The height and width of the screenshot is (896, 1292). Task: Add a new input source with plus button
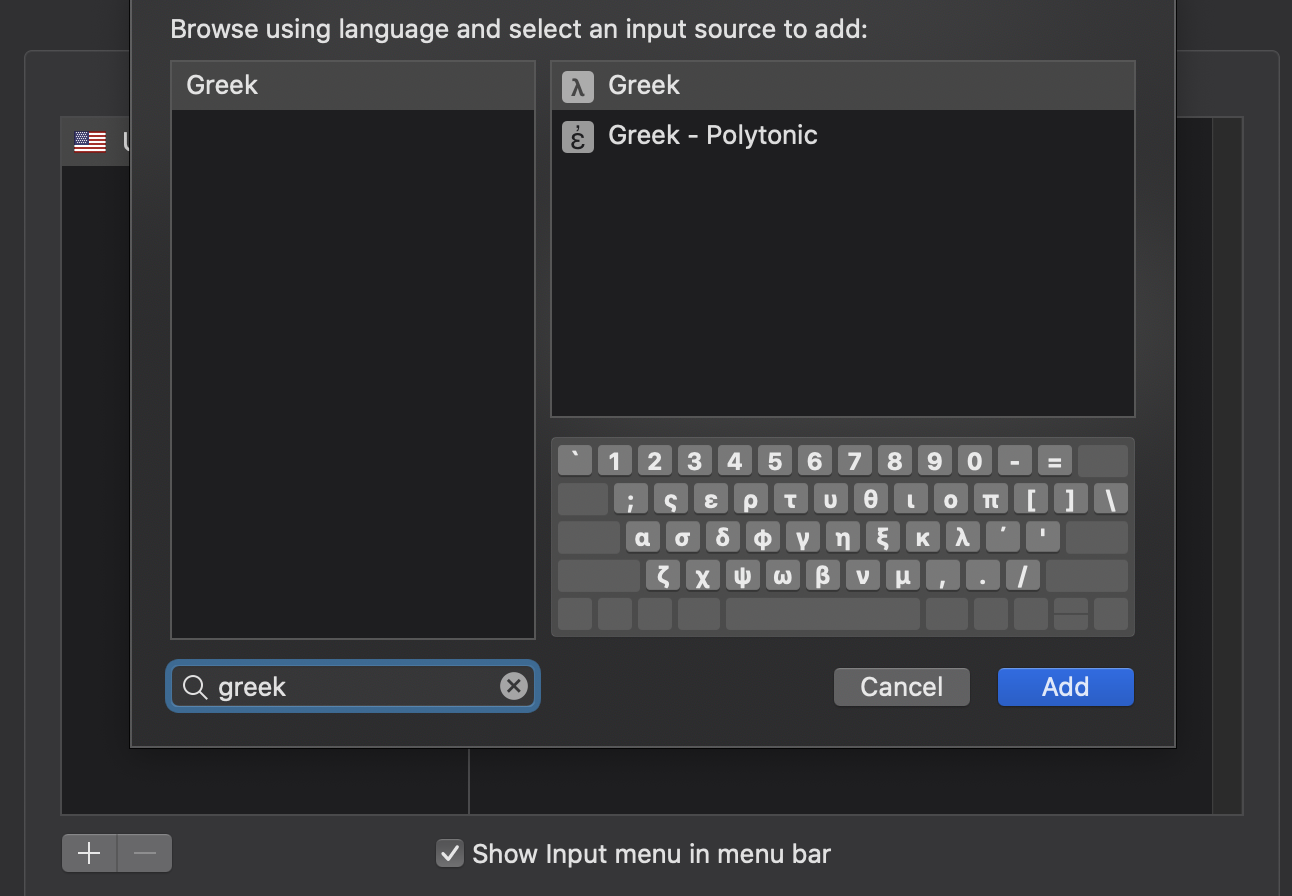pos(90,853)
